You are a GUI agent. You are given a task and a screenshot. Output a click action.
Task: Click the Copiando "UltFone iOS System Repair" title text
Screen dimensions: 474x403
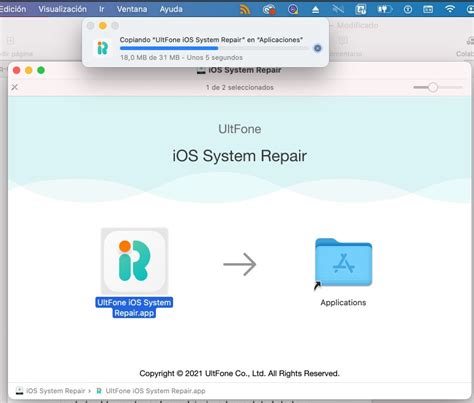click(x=211, y=40)
